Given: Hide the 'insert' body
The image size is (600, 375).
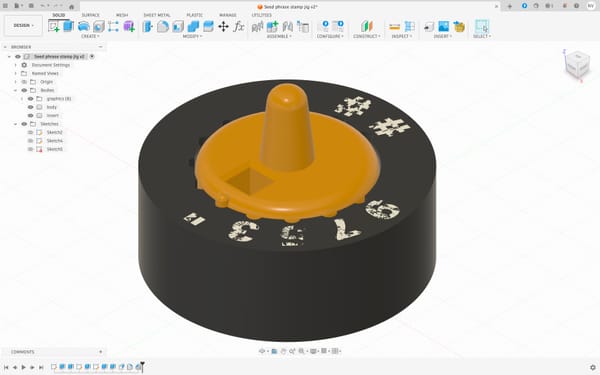Looking at the screenshot, I should pos(31,116).
